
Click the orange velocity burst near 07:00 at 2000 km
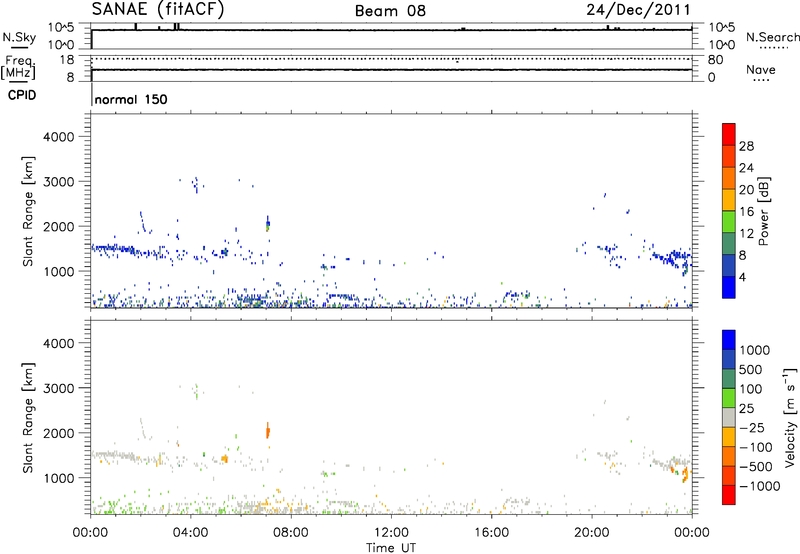[267, 432]
